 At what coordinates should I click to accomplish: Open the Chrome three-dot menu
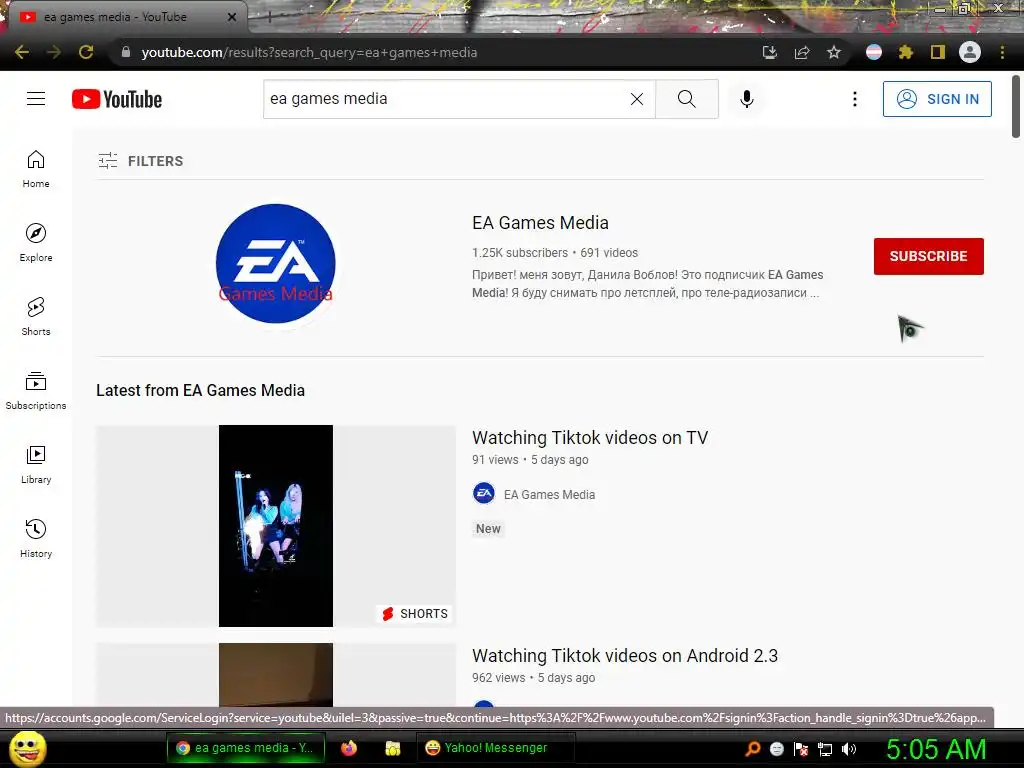click(1002, 52)
